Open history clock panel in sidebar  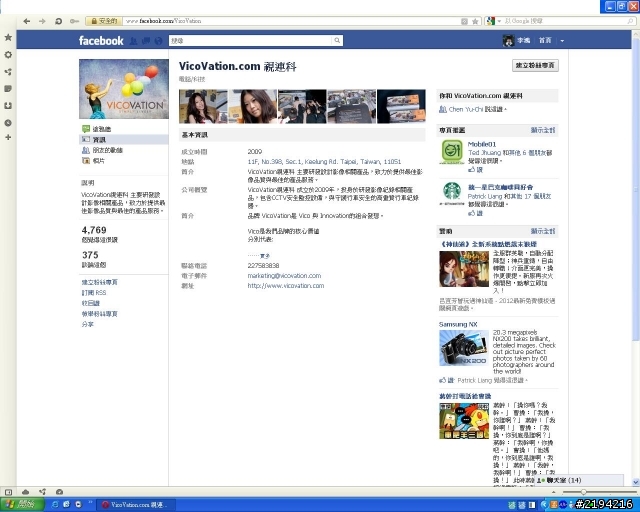pyautogui.click(x=8, y=123)
